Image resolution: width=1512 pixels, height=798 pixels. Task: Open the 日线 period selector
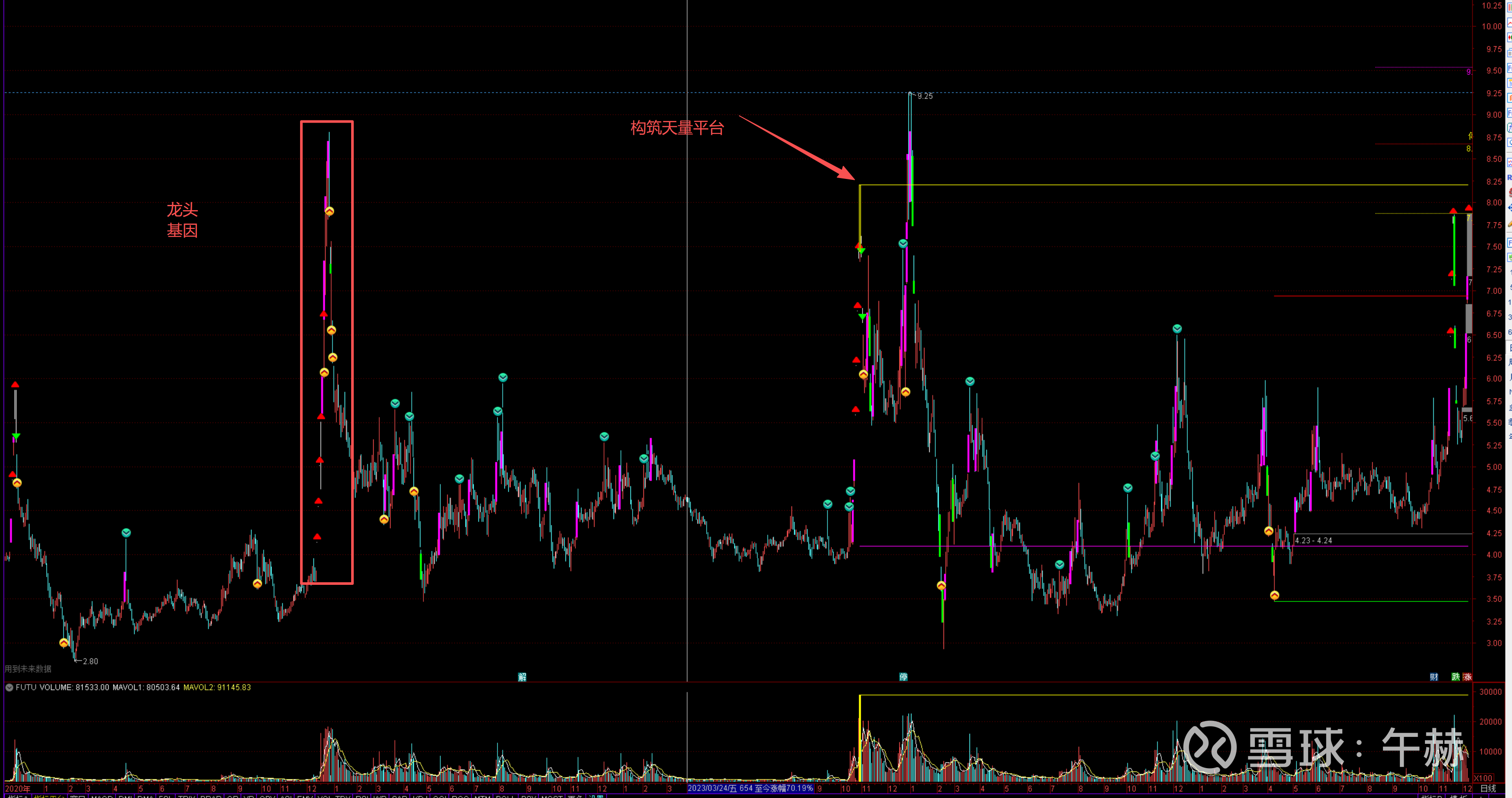click(1488, 788)
